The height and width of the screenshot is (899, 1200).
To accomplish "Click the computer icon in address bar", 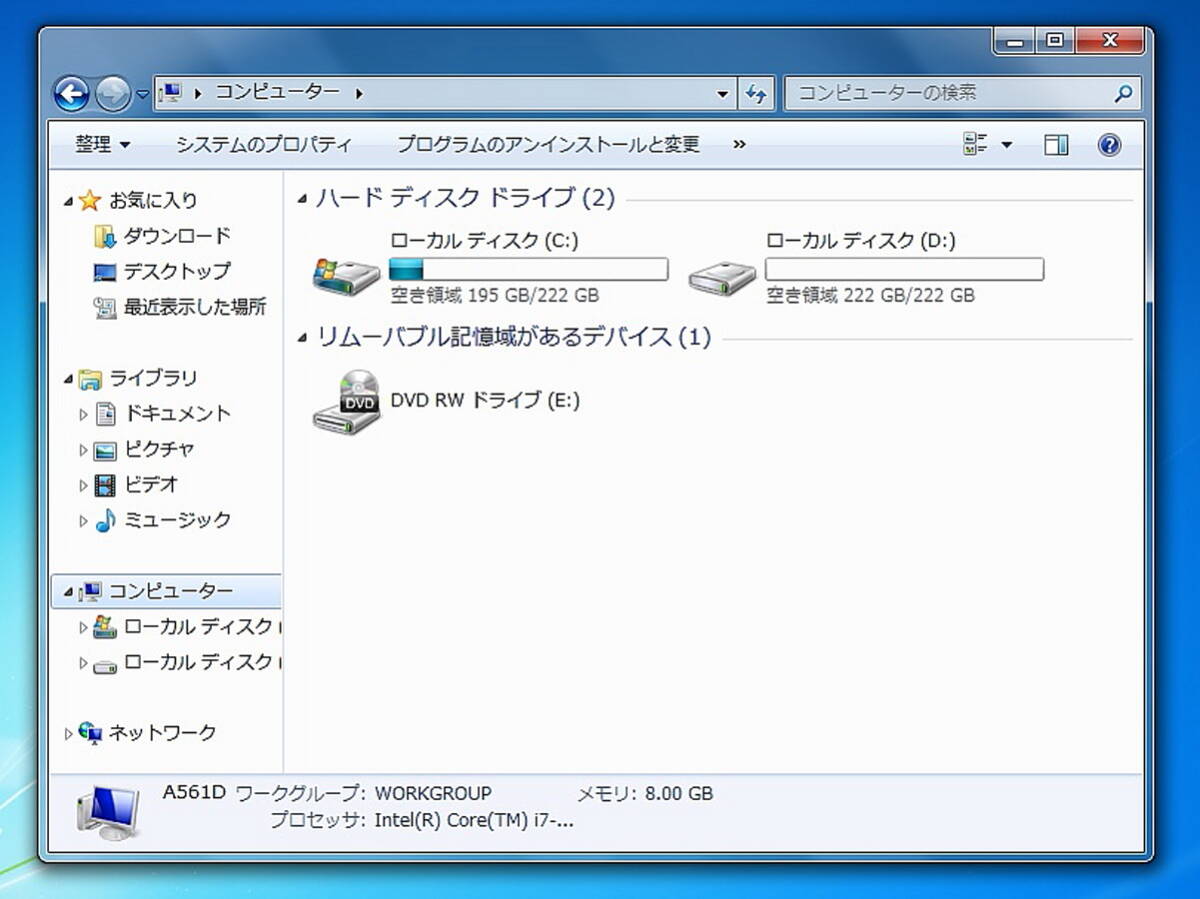I will (171, 93).
